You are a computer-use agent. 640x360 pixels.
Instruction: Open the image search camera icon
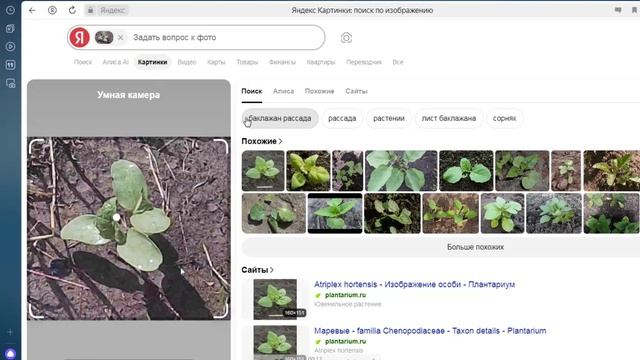346,38
